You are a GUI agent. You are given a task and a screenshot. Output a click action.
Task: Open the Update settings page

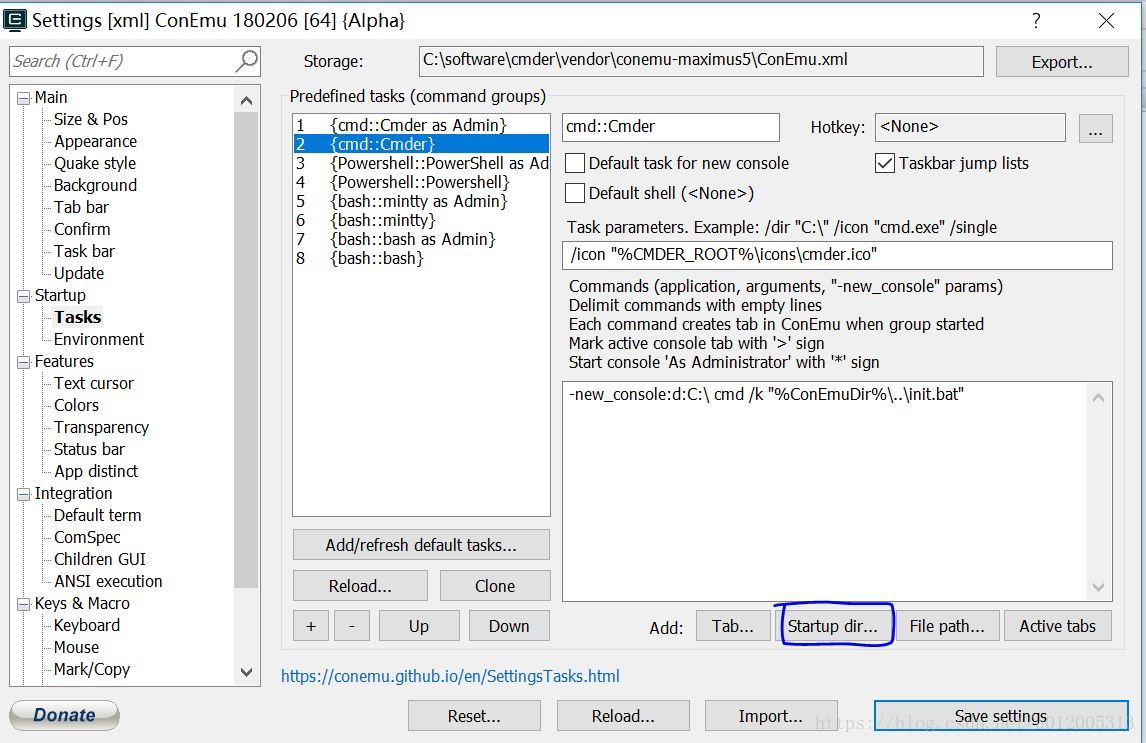(79, 273)
